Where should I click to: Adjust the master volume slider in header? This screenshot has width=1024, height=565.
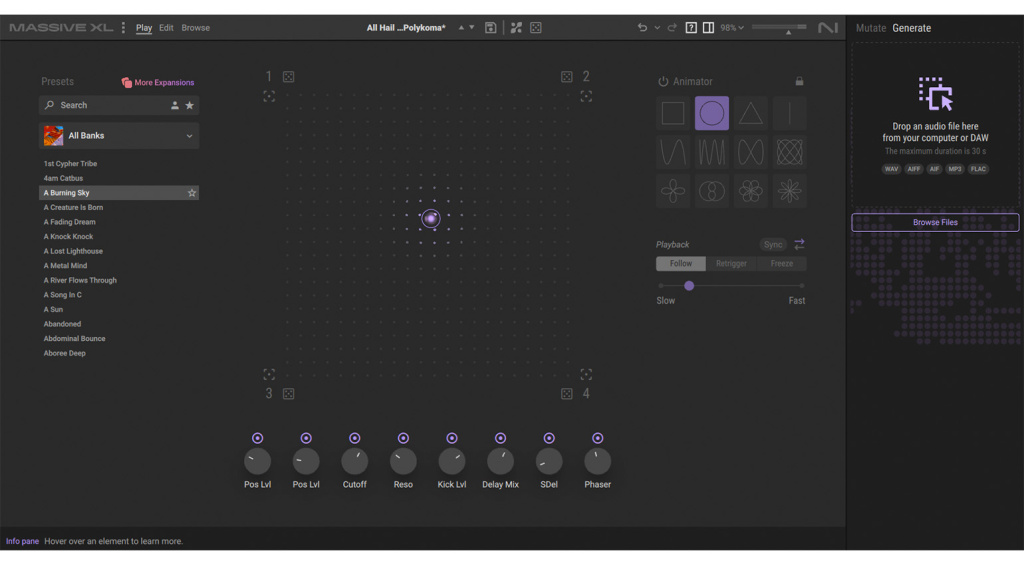click(x=779, y=28)
